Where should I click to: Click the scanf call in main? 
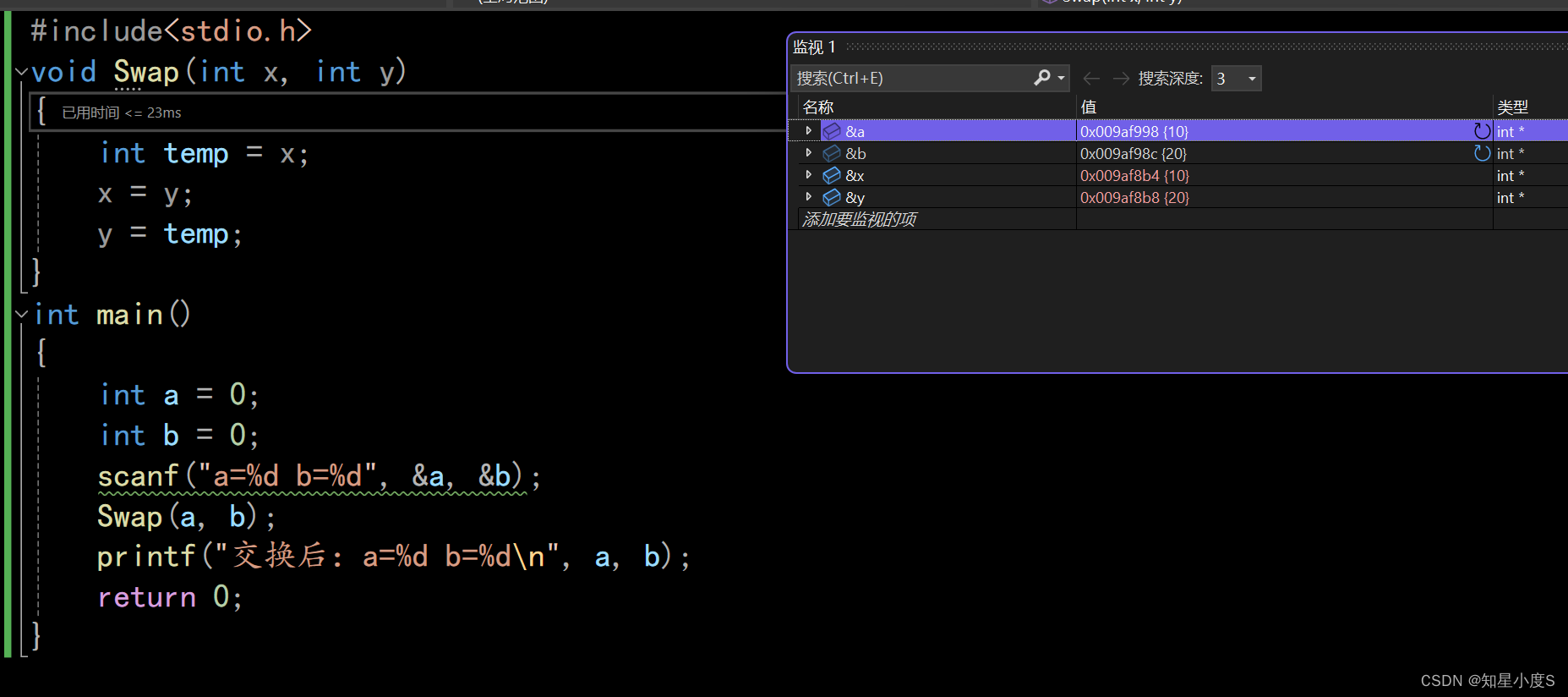coord(320,476)
